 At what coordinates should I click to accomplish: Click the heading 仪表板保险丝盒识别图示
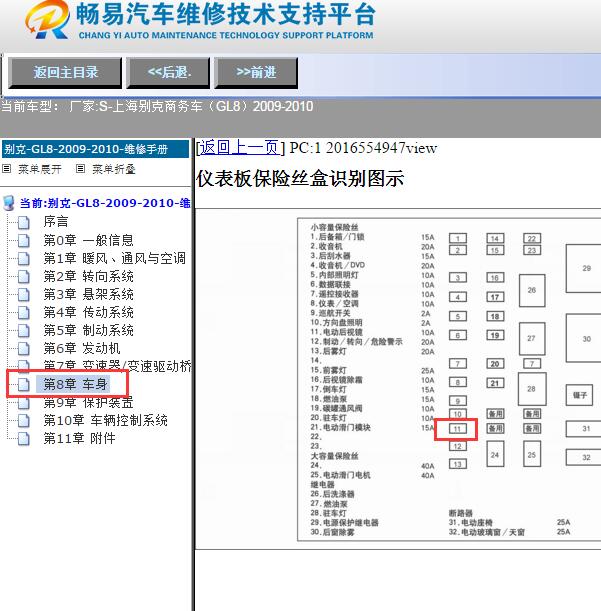[x=300, y=179]
